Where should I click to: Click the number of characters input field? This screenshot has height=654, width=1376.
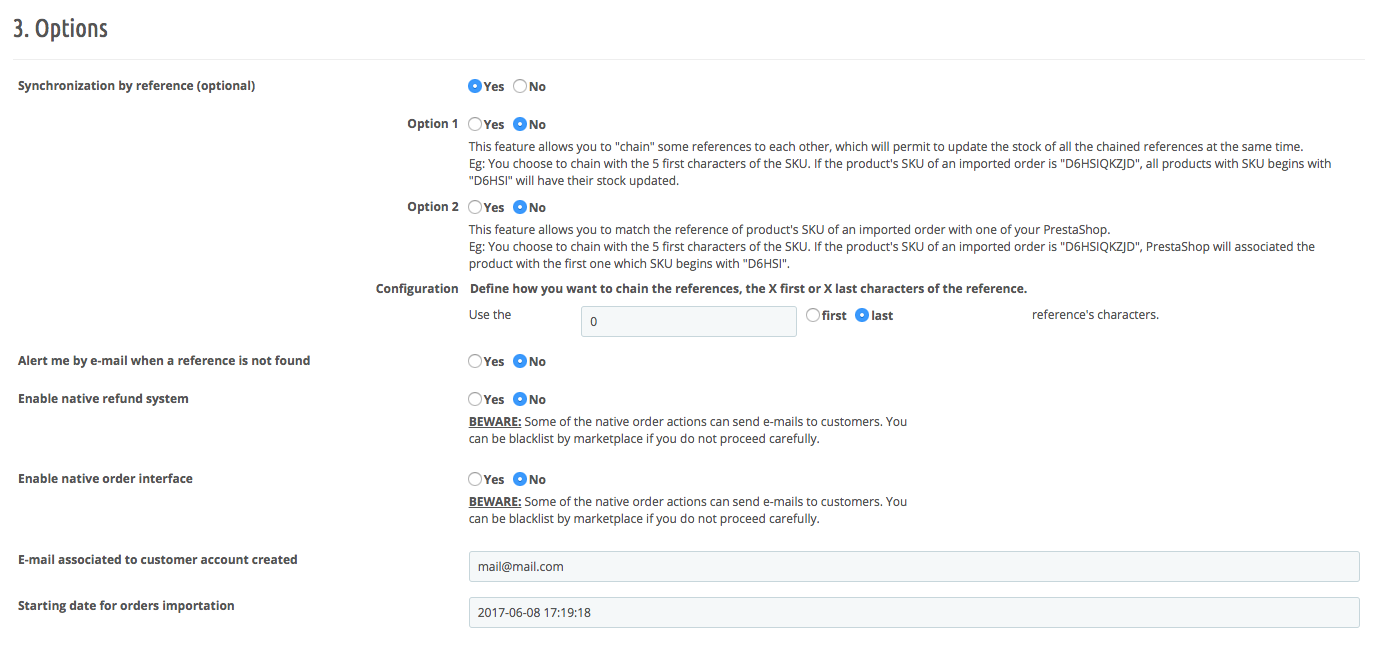tap(689, 321)
